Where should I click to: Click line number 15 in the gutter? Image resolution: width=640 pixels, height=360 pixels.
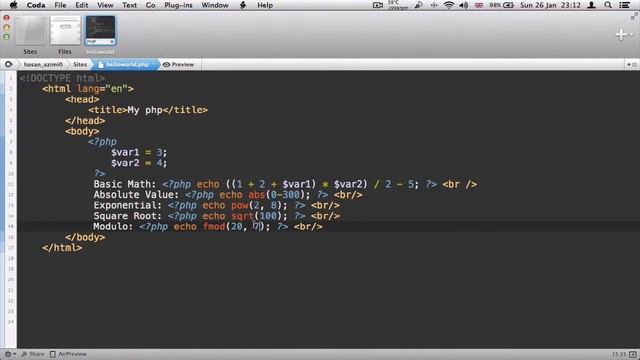[x=11, y=227]
